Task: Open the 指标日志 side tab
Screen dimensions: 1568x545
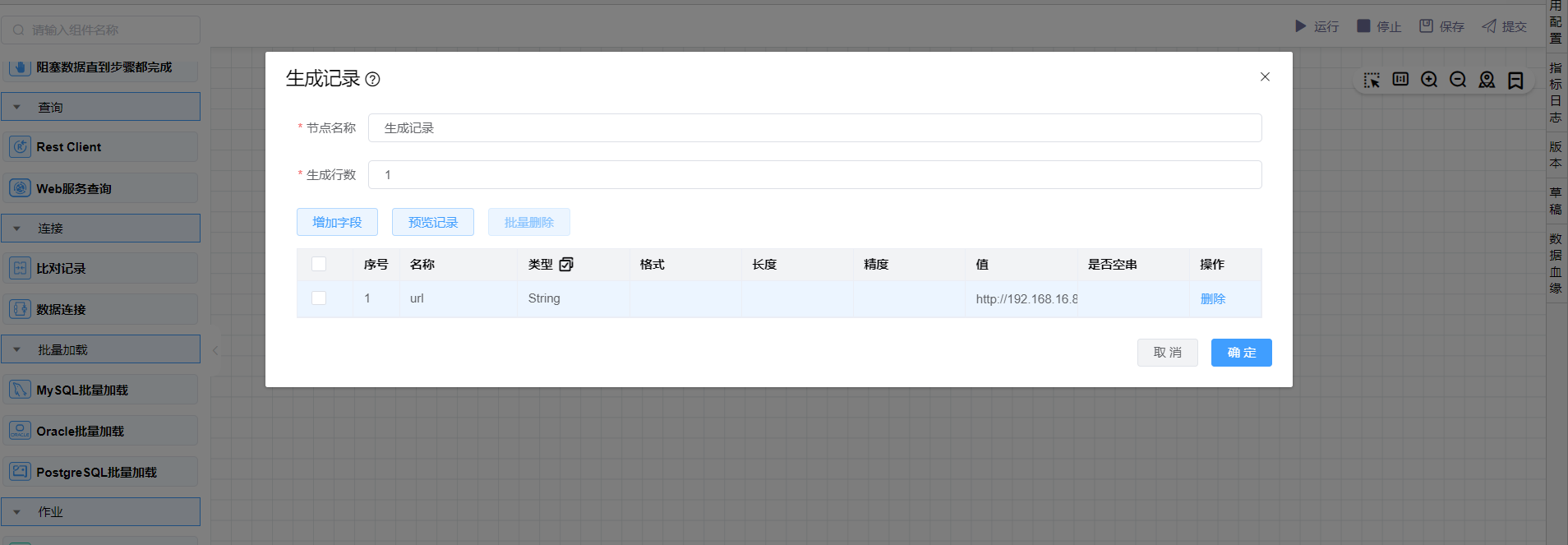Action: coord(1556,92)
